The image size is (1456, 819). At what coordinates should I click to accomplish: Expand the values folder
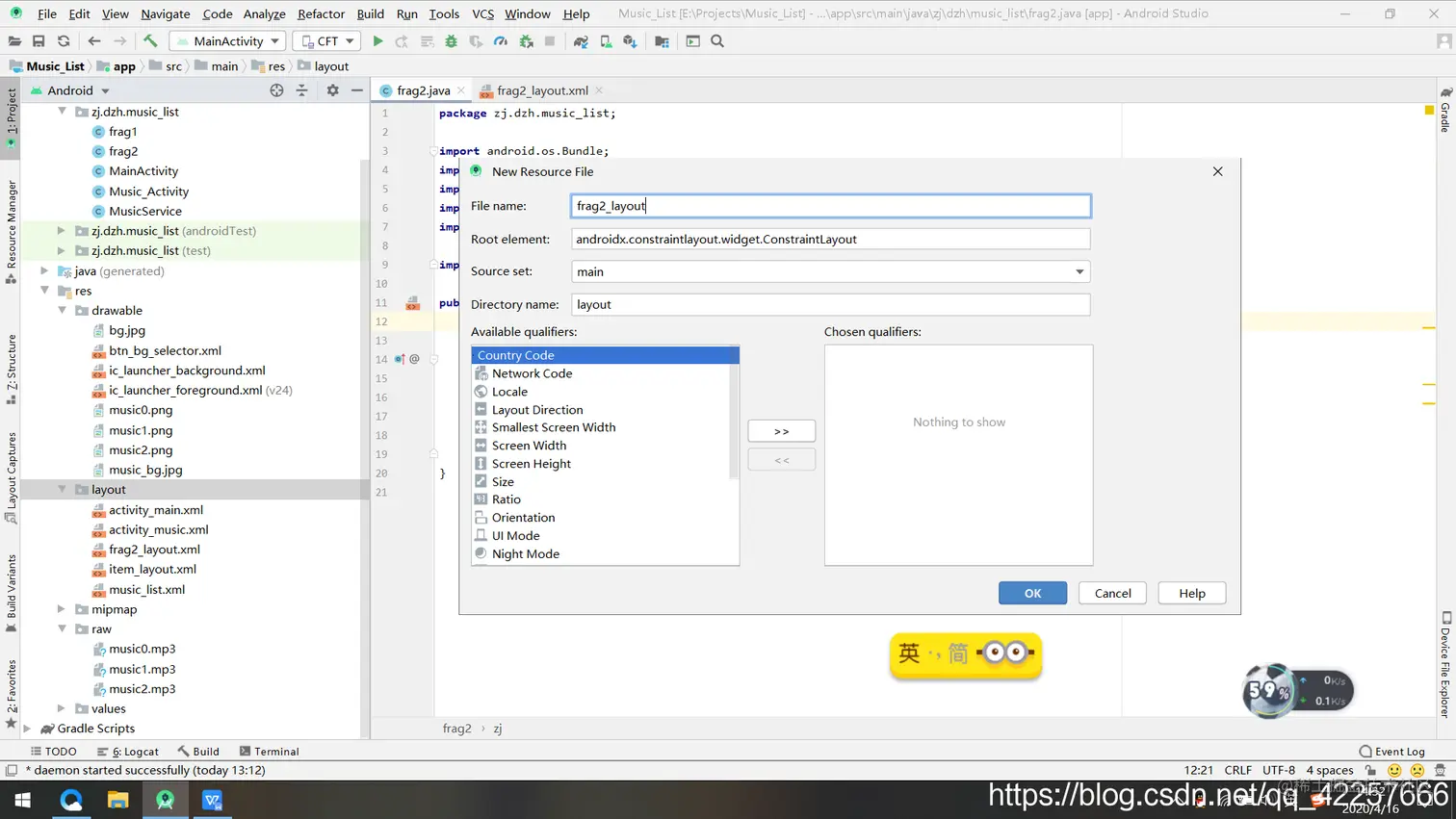62,709
